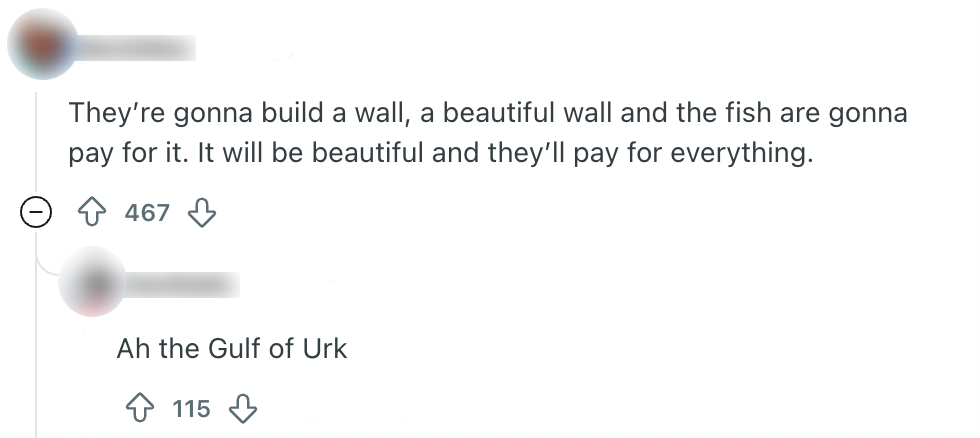
Task: Click the second line starting "pay for it"
Action: click(437, 157)
